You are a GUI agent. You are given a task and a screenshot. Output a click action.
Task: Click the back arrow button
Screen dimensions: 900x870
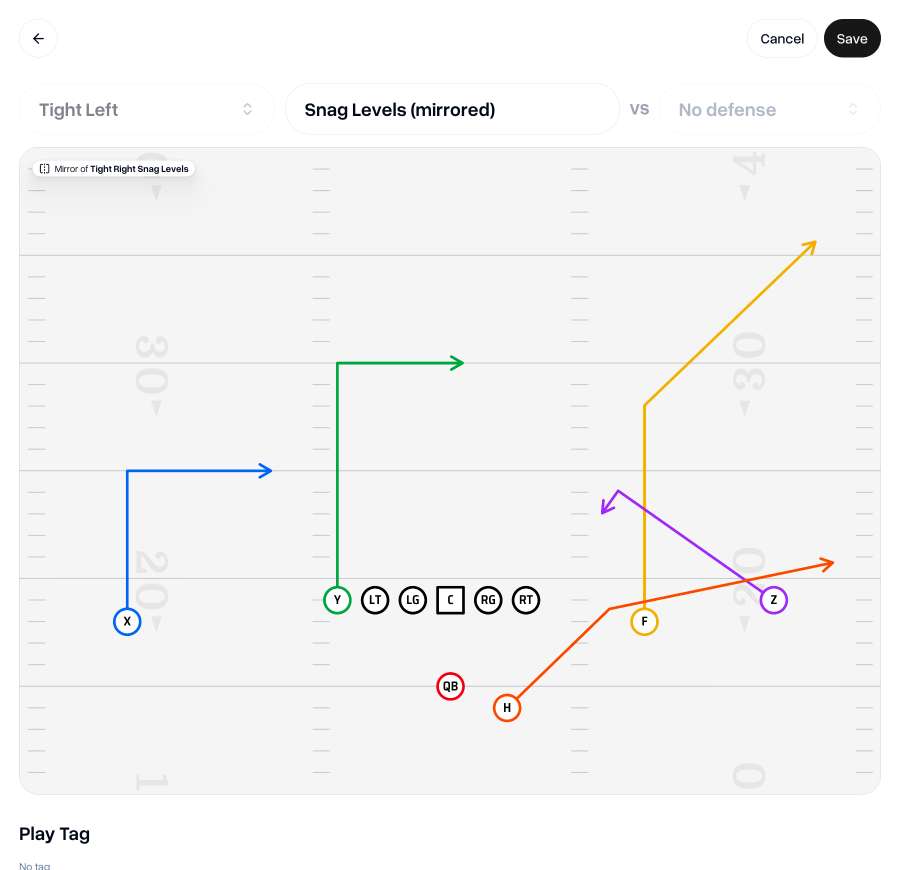38,39
